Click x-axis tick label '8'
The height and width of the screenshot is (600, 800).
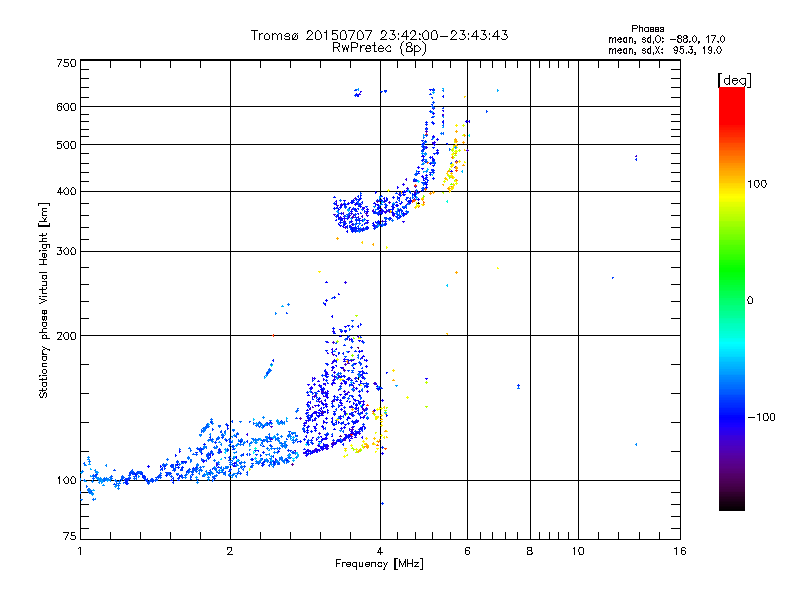(530, 551)
